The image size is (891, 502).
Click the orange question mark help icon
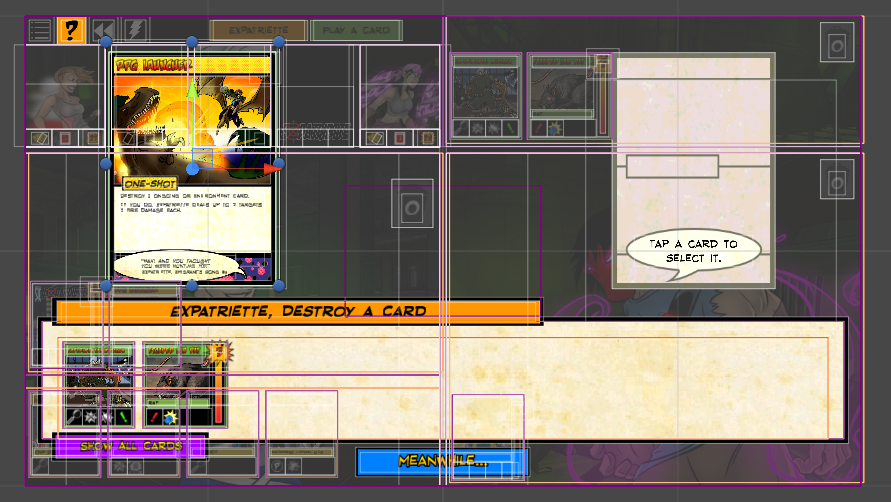pyautogui.click(x=71, y=30)
